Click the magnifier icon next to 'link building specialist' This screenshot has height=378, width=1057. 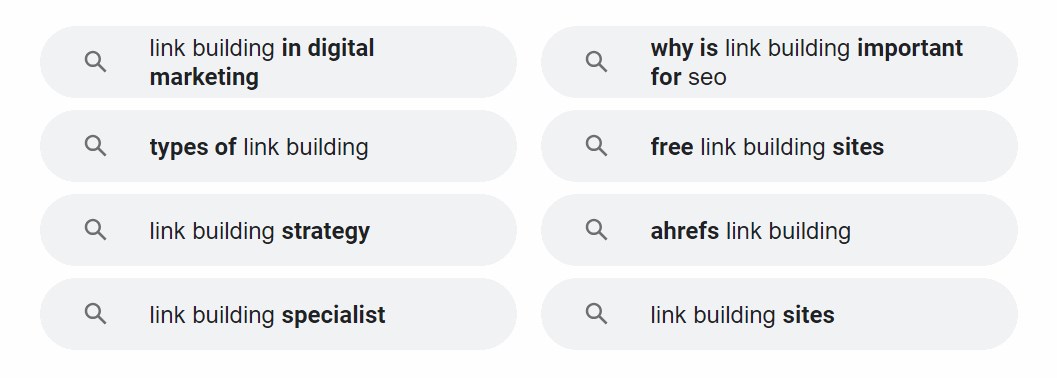tap(95, 314)
